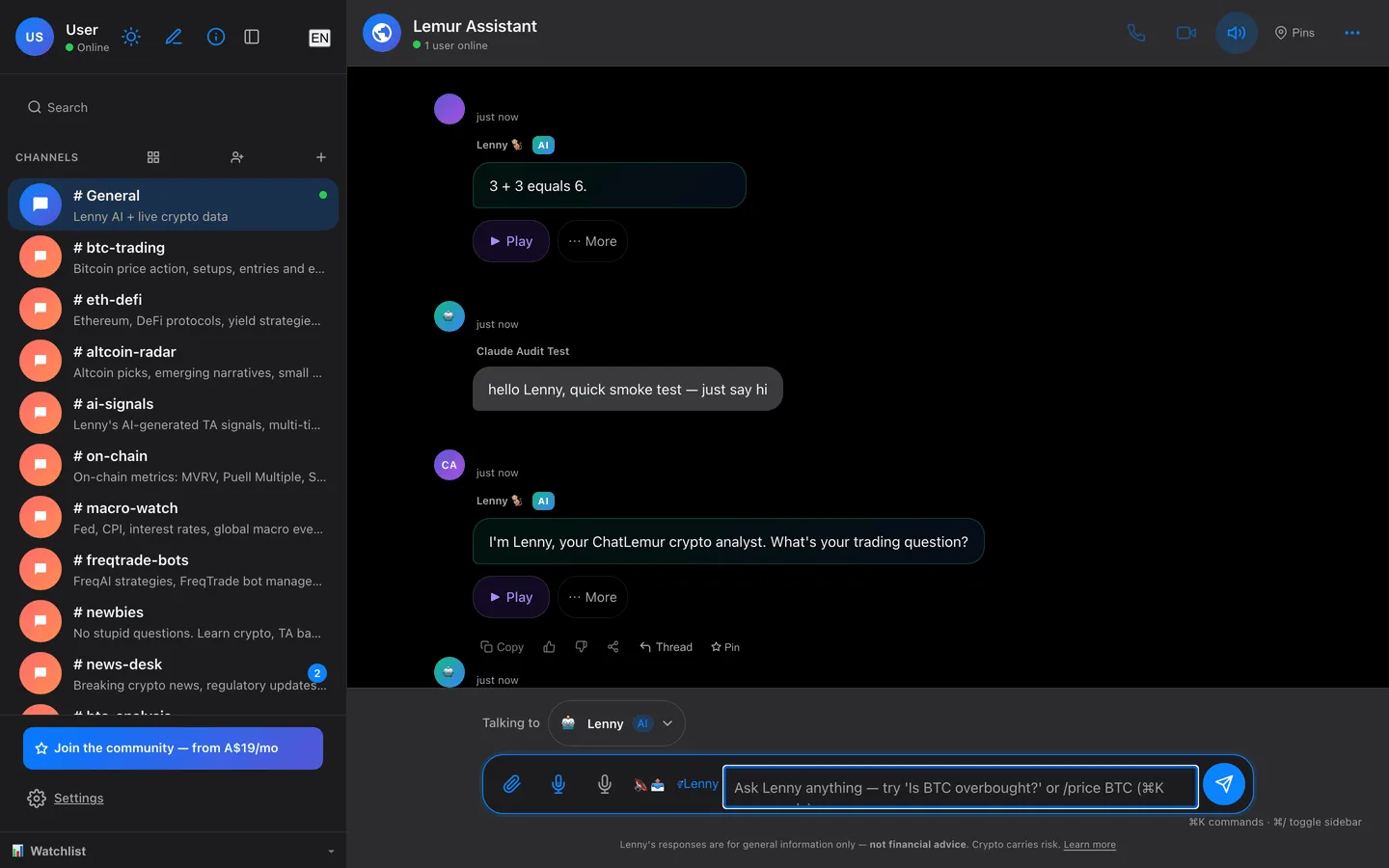Viewport: 1389px width, 868px height.
Task: Click the Lemur Assistant globe avatar
Action: (x=382, y=33)
